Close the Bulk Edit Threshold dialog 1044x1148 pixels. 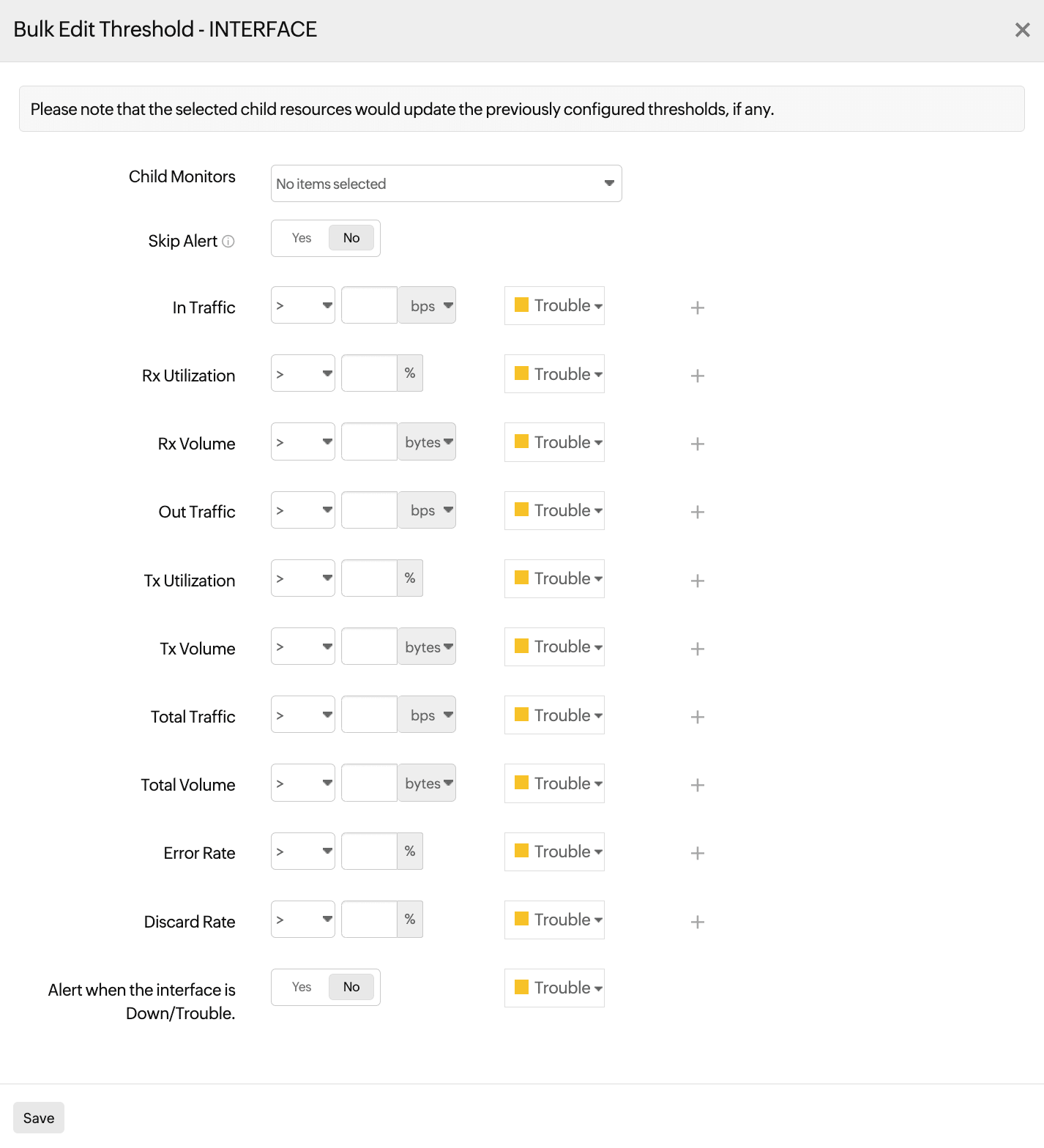coord(1022,30)
